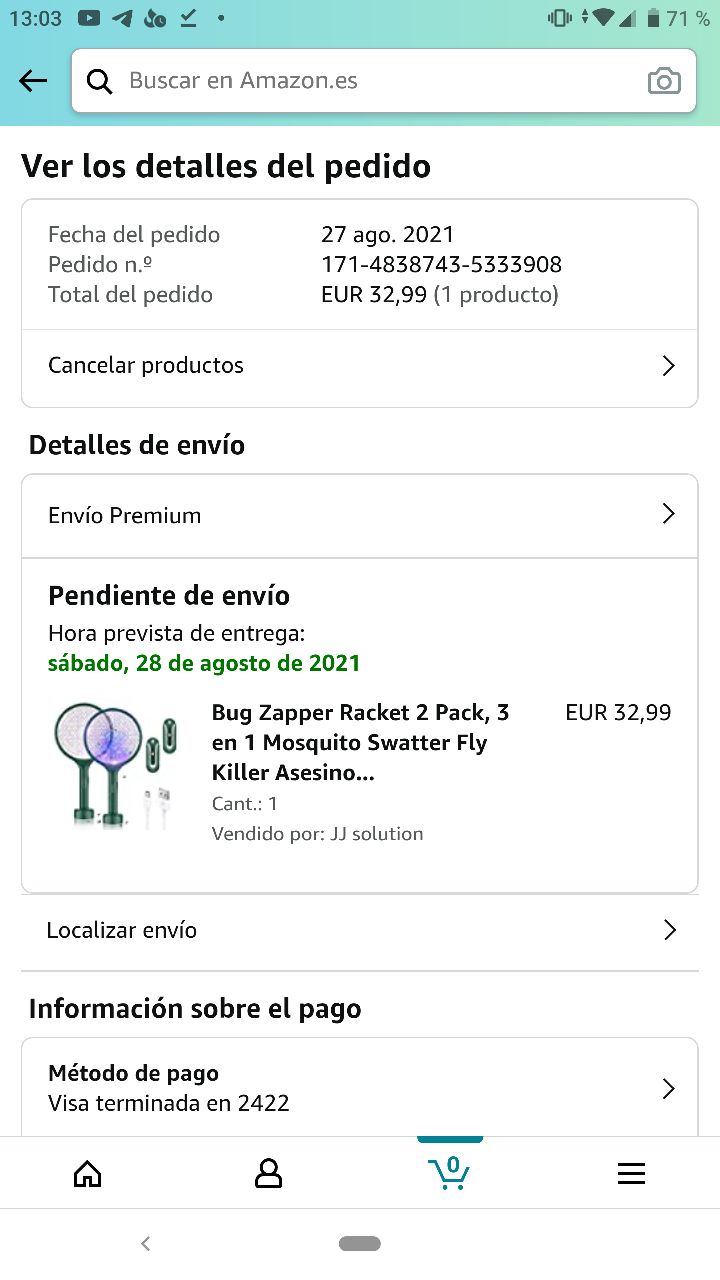This screenshot has width=720, height=1280.
Task: Tap Visa terminada en 2422 text
Action: [x=169, y=1104]
